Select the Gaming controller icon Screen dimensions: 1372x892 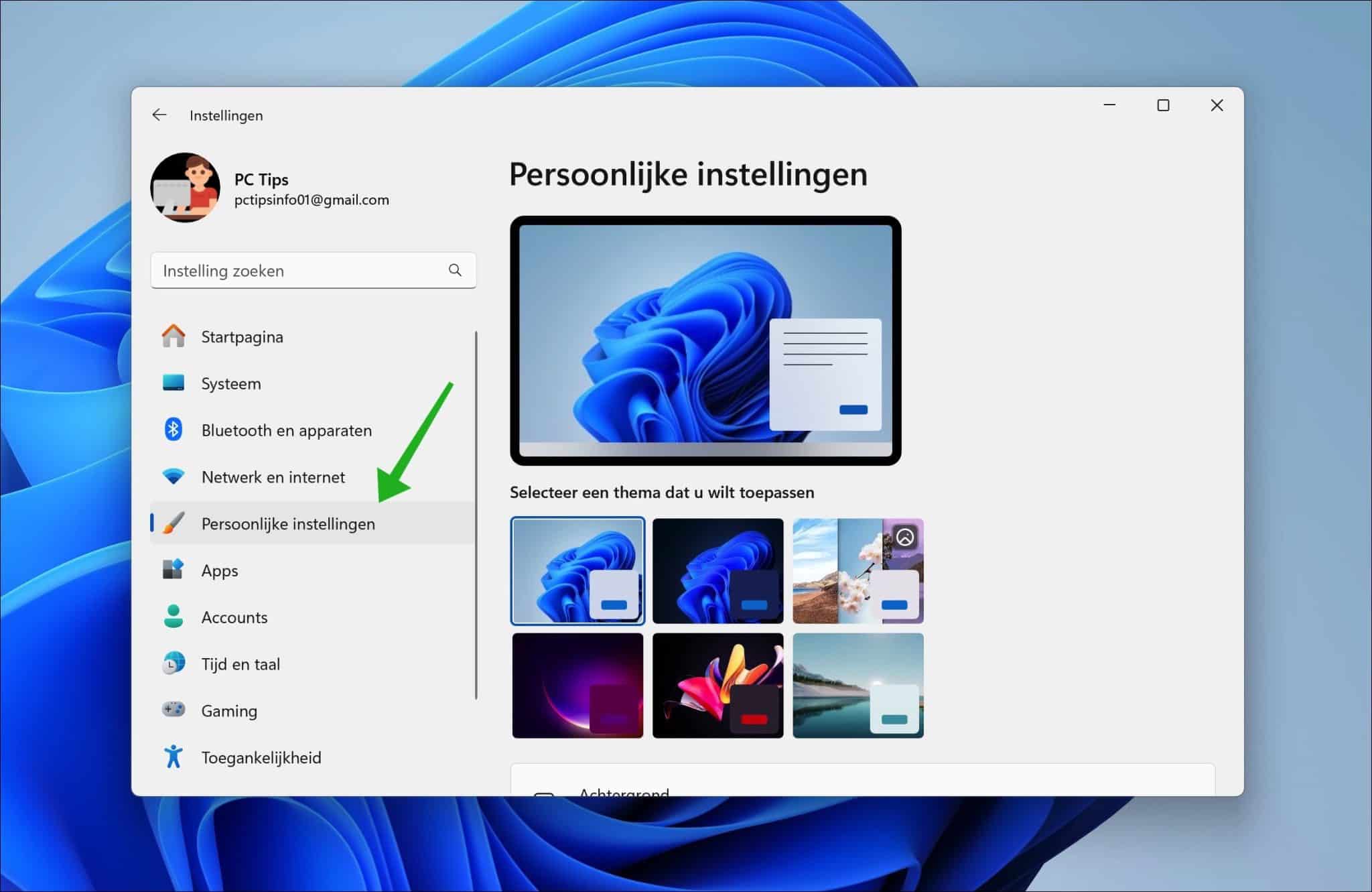click(x=174, y=710)
